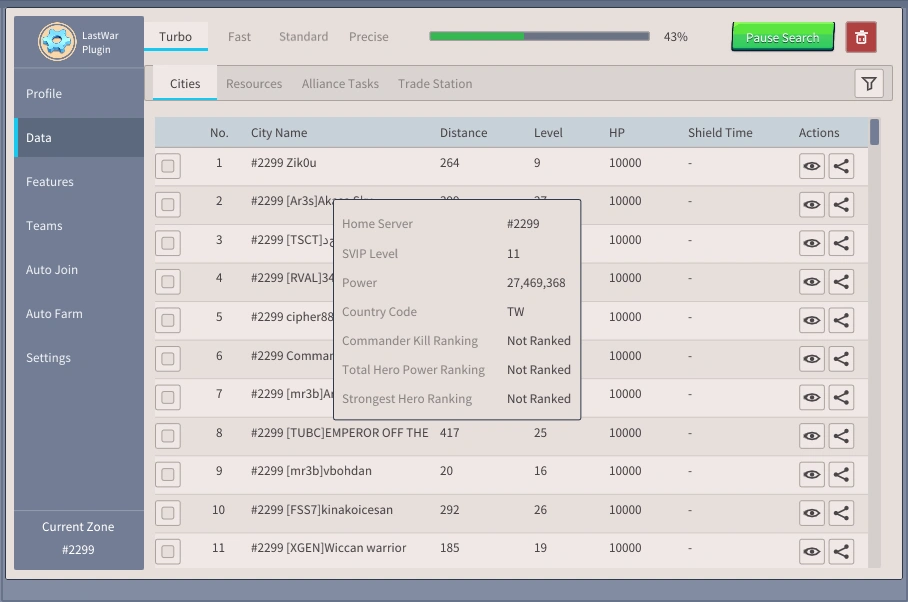This screenshot has width=908, height=602.
Task: Click eye icon for RVAL row 4
Action: [x=812, y=282]
